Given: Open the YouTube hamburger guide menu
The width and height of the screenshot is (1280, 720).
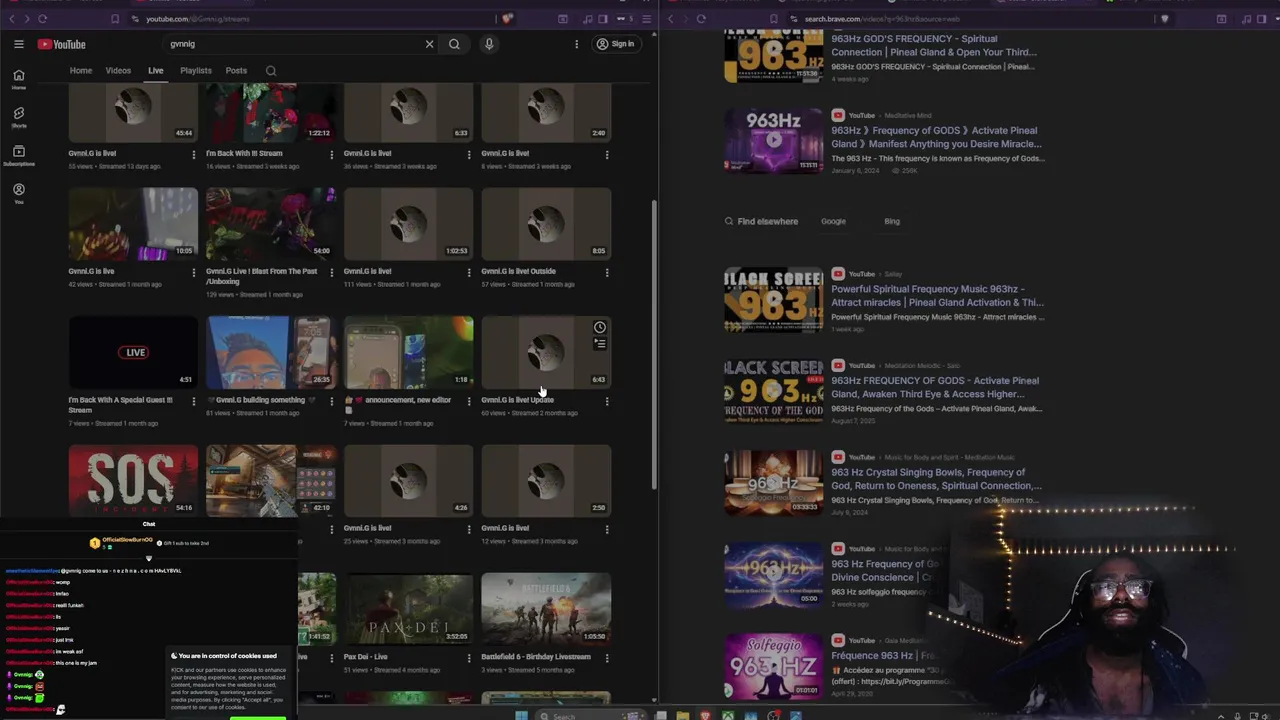Looking at the screenshot, I should 18,44.
